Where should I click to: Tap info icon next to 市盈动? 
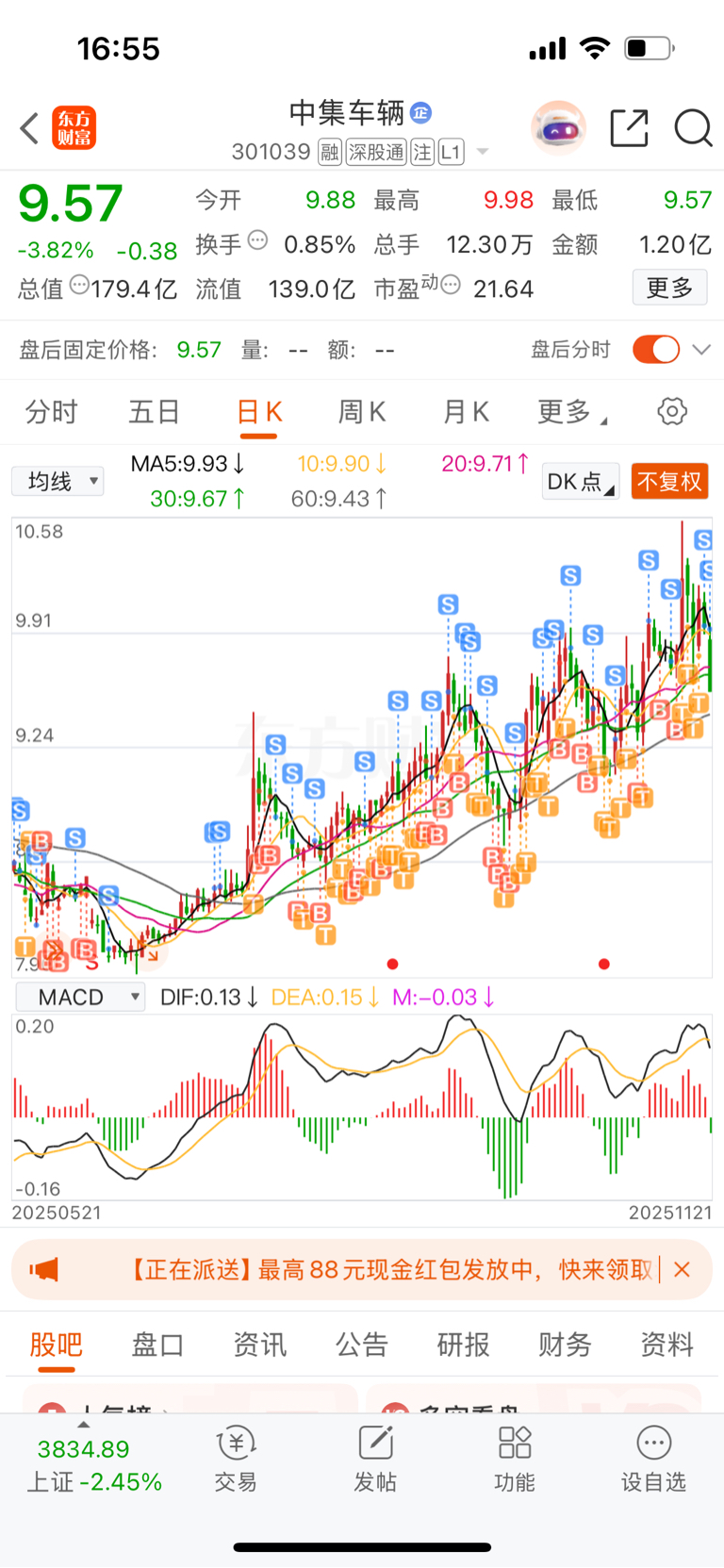(x=451, y=284)
